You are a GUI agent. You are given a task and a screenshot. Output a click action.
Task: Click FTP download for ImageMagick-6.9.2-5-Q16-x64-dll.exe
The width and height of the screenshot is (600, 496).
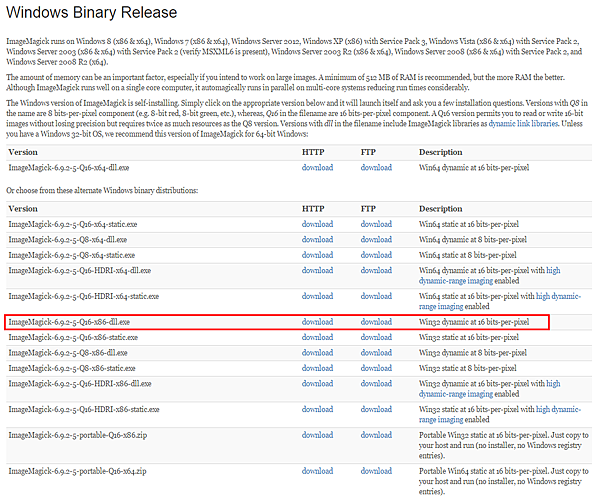pos(376,167)
